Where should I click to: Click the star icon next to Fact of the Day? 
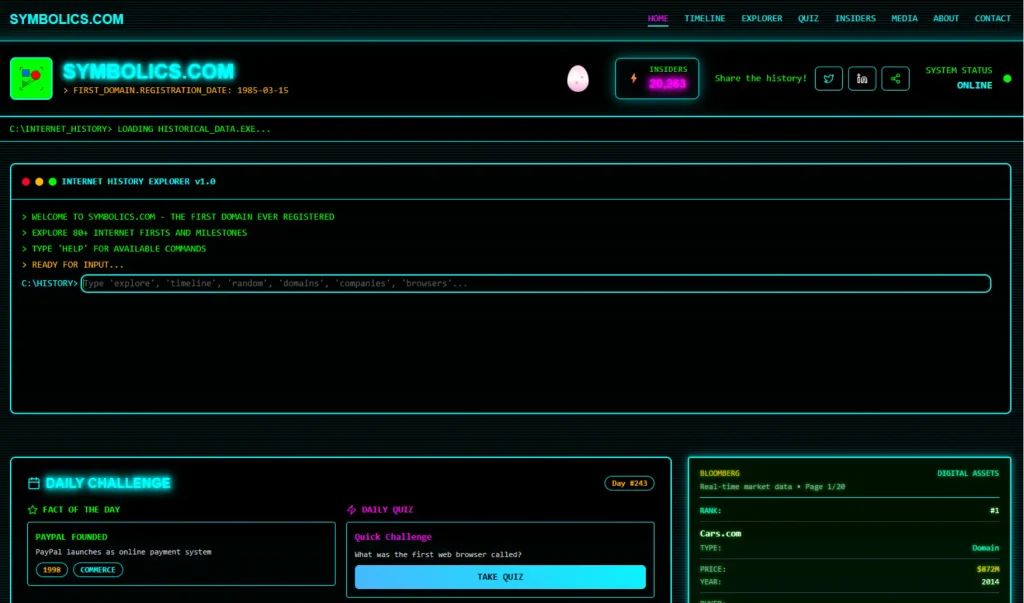tap(33, 510)
